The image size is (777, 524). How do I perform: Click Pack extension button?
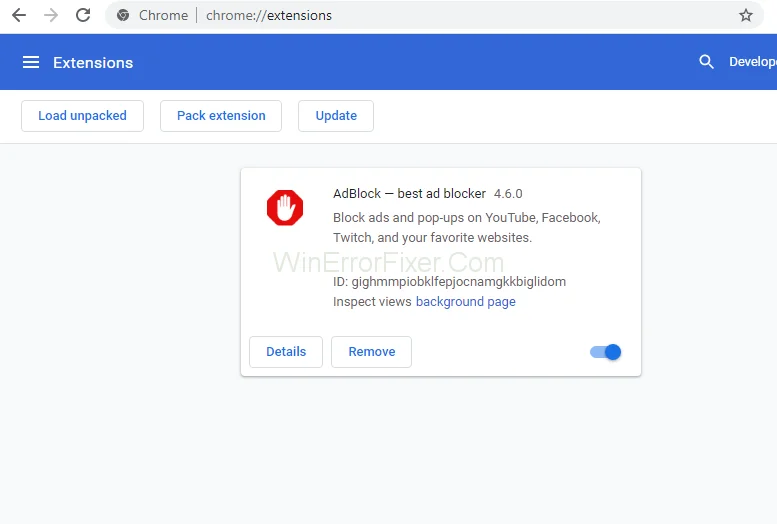click(x=221, y=116)
